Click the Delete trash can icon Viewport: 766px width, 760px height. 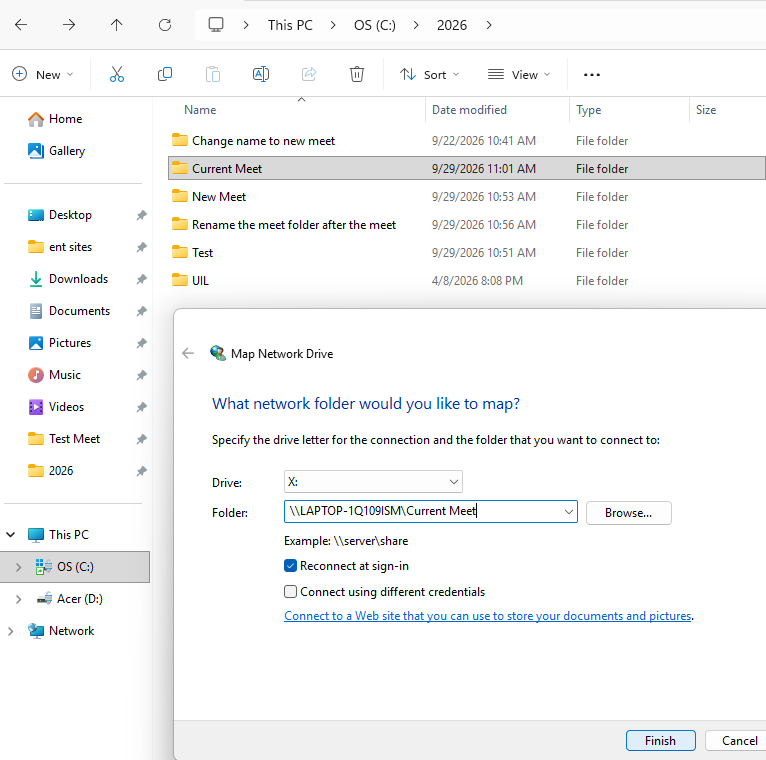[357, 74]
